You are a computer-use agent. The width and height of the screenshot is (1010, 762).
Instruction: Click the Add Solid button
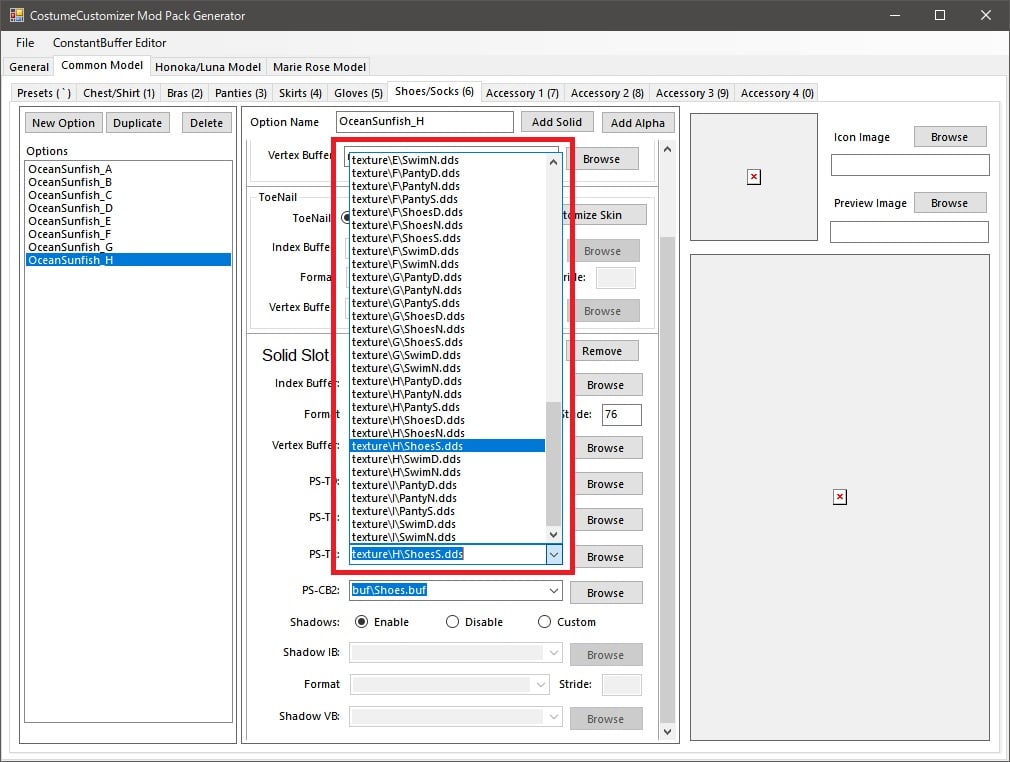557,122
